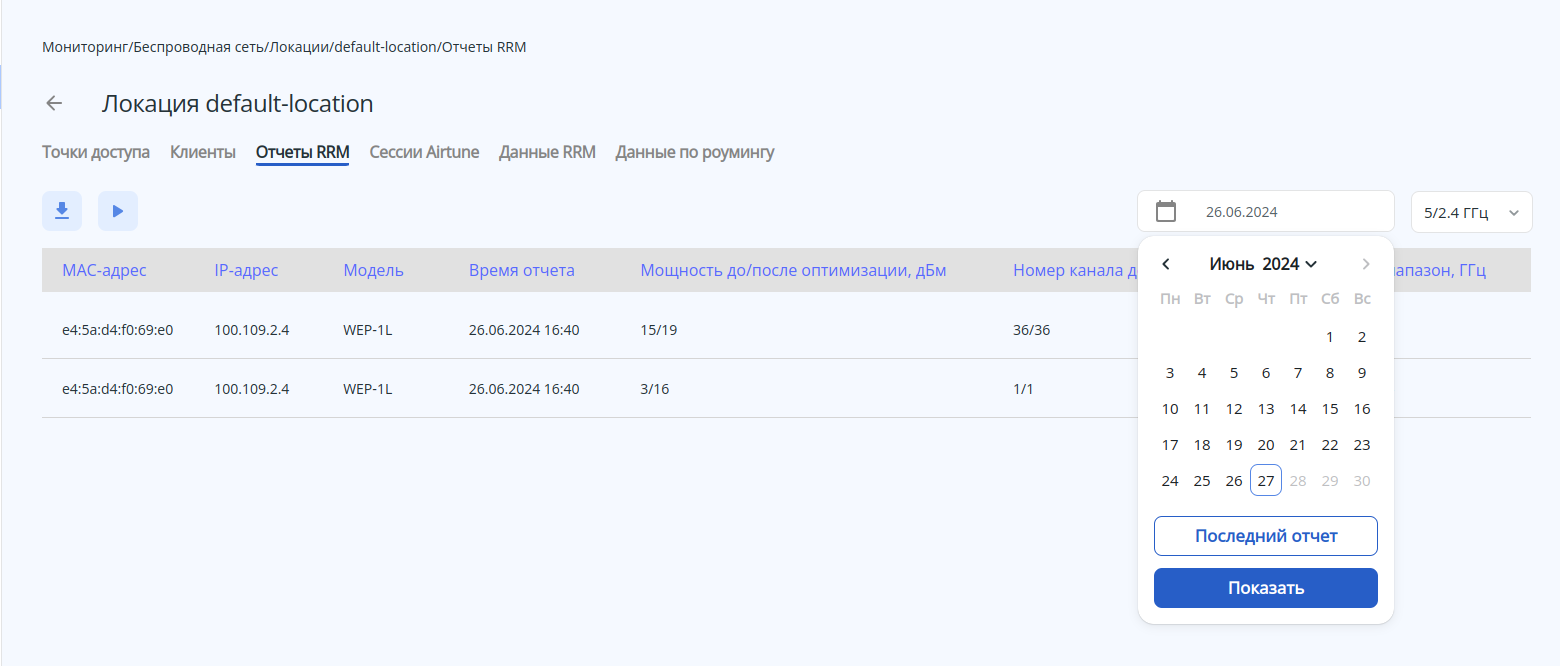Select the Сессии Airtune tab

(424, 152)
